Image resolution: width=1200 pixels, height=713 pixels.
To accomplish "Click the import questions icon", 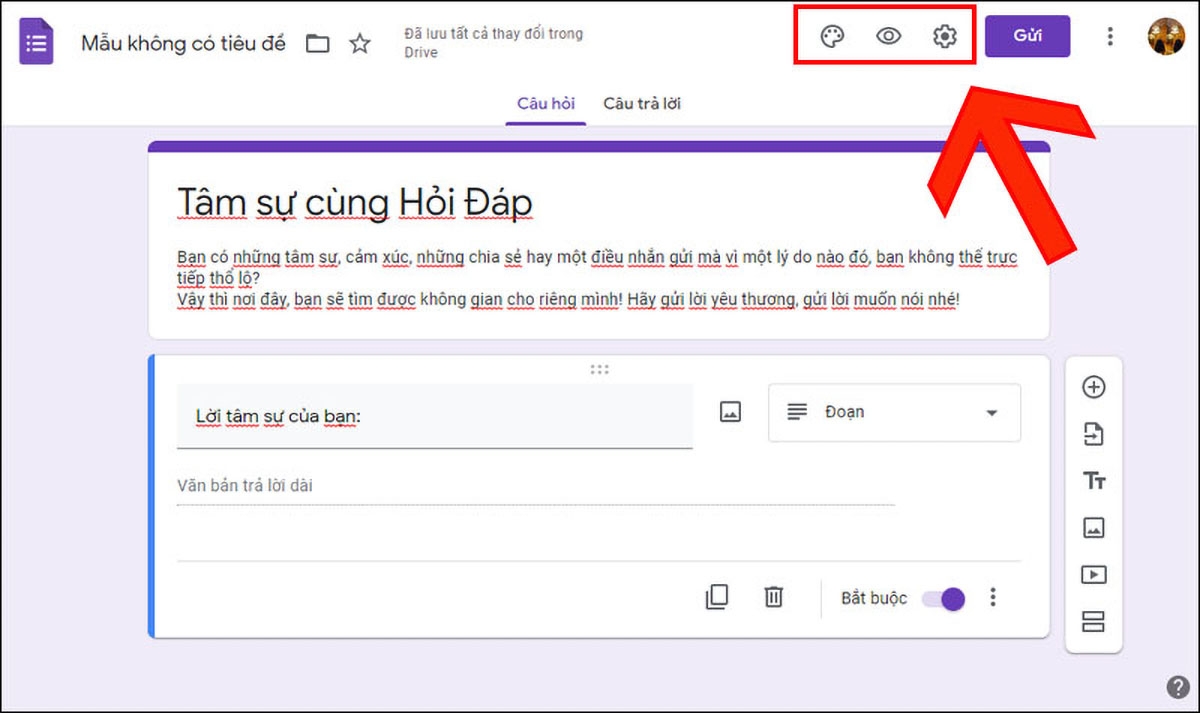I will 1093,434.
